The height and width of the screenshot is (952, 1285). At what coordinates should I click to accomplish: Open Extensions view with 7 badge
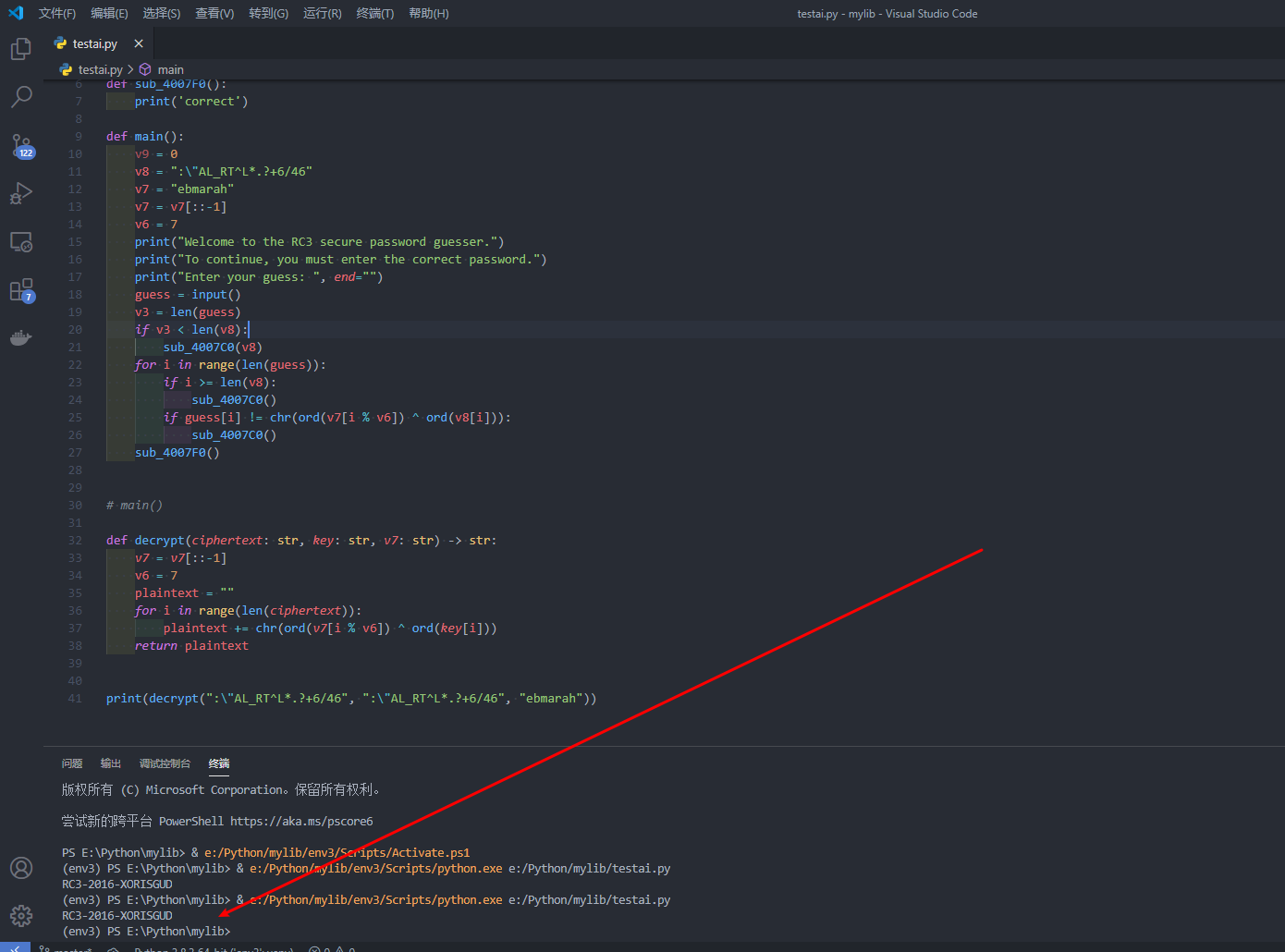click(x=20, y=290)
